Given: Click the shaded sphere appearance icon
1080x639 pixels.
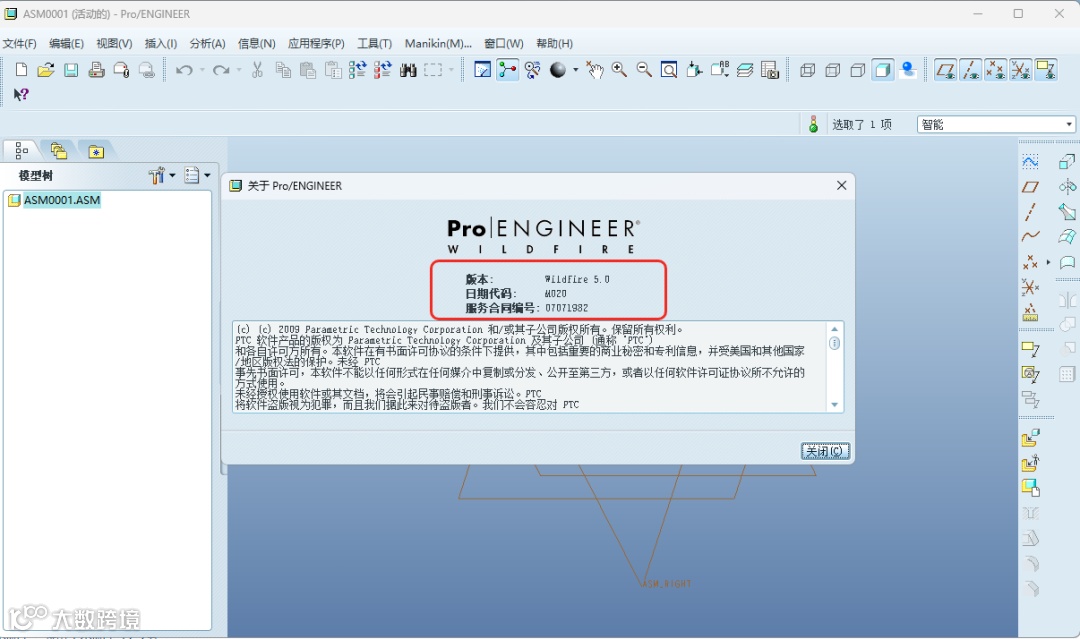Looking at the screenshot, I should (557, 70).
